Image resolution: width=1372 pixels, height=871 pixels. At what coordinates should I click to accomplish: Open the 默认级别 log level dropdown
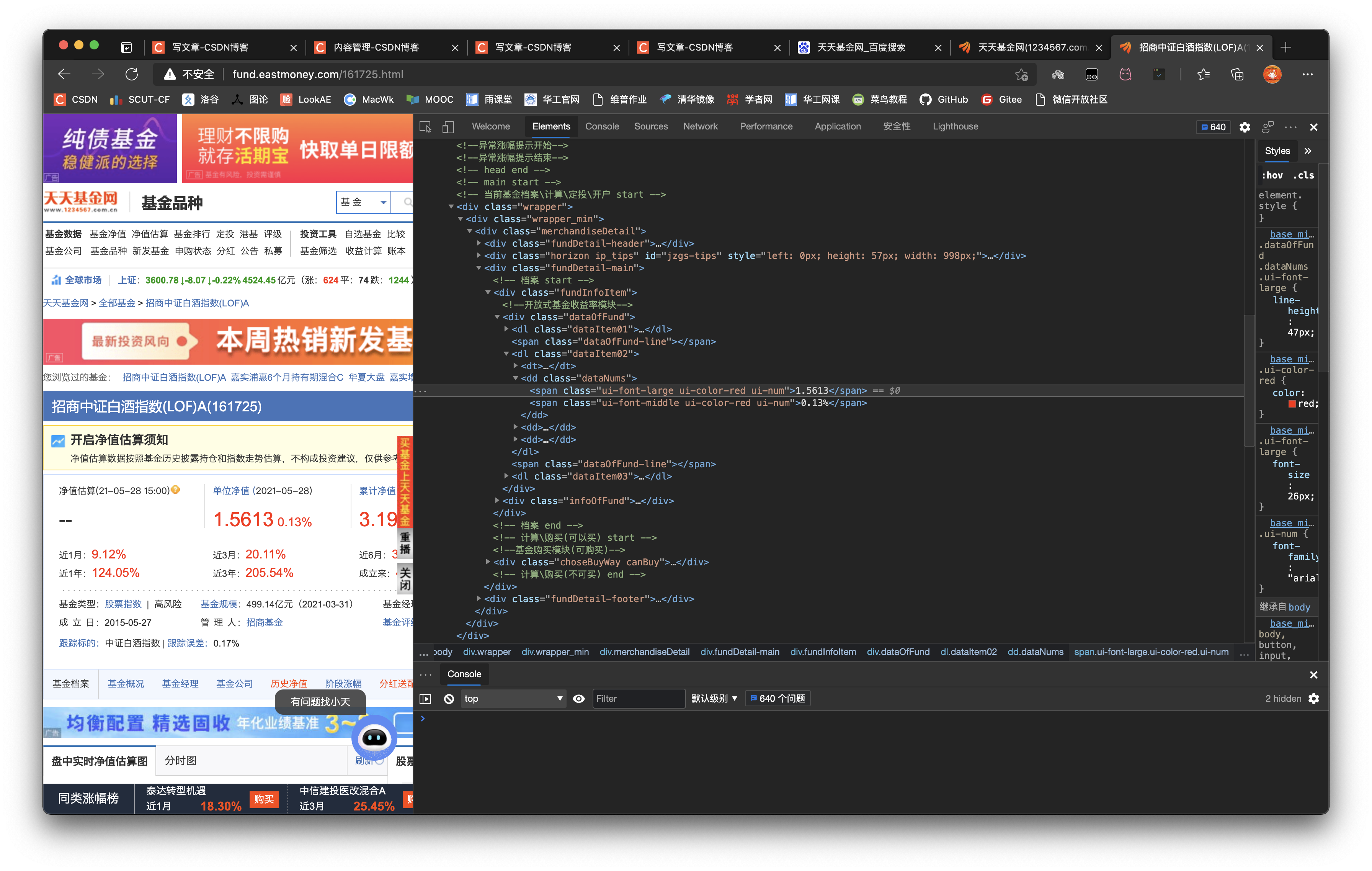click(x=714, y=698)
